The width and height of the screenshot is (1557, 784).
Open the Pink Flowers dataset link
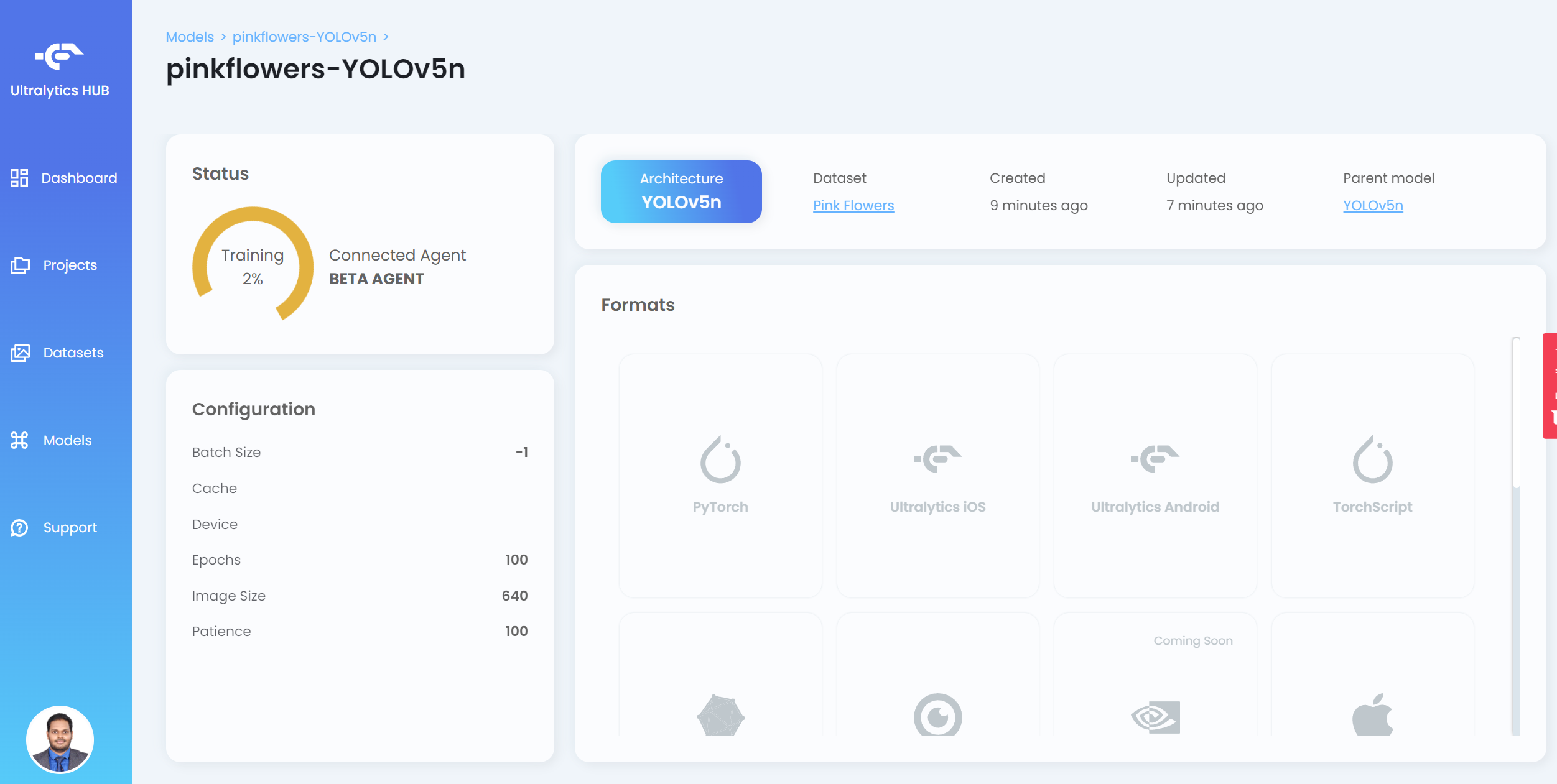click(x=853, y=205)
